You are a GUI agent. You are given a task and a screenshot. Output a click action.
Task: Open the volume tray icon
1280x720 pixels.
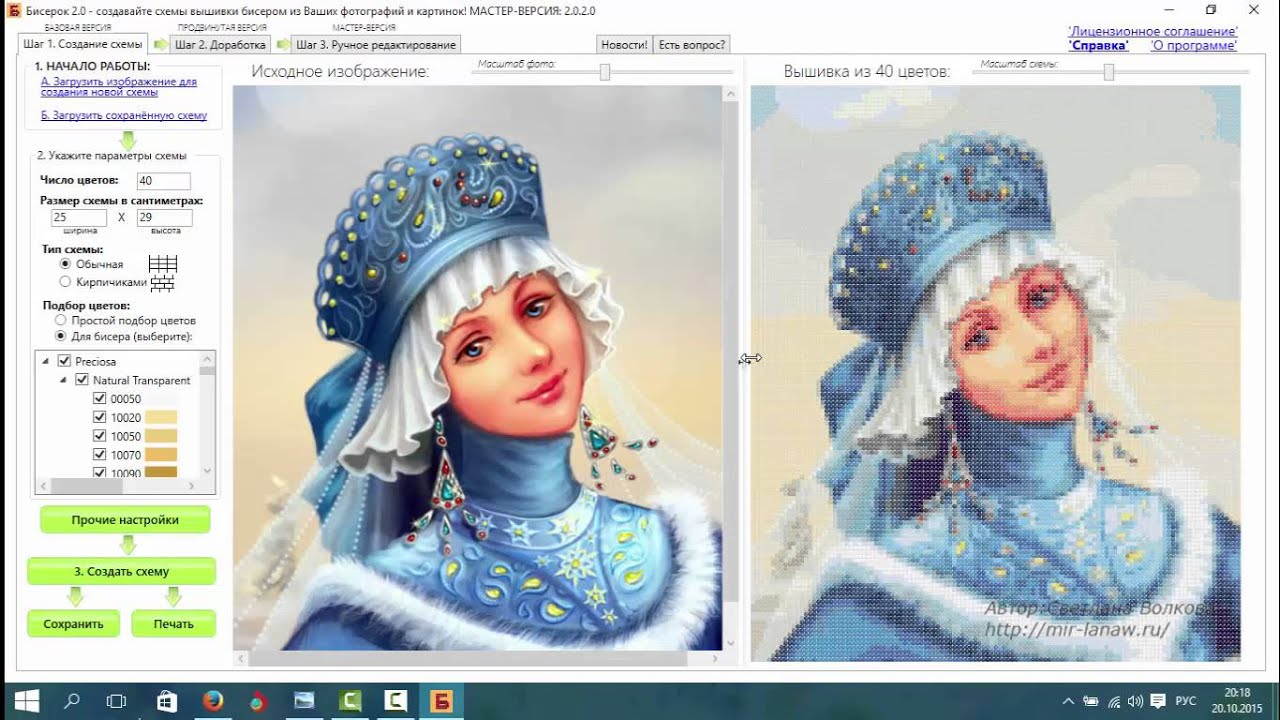point(1135,701)
